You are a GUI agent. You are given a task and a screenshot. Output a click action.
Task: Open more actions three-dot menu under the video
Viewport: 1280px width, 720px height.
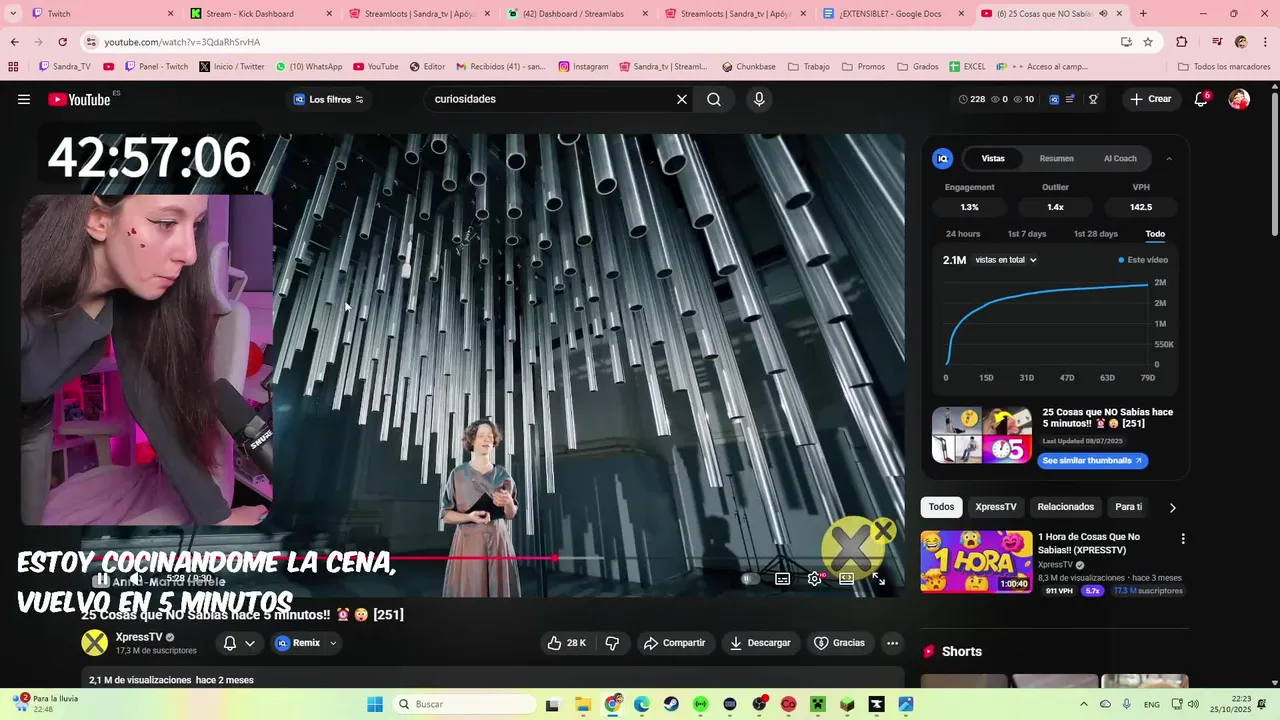pos(893,643)
